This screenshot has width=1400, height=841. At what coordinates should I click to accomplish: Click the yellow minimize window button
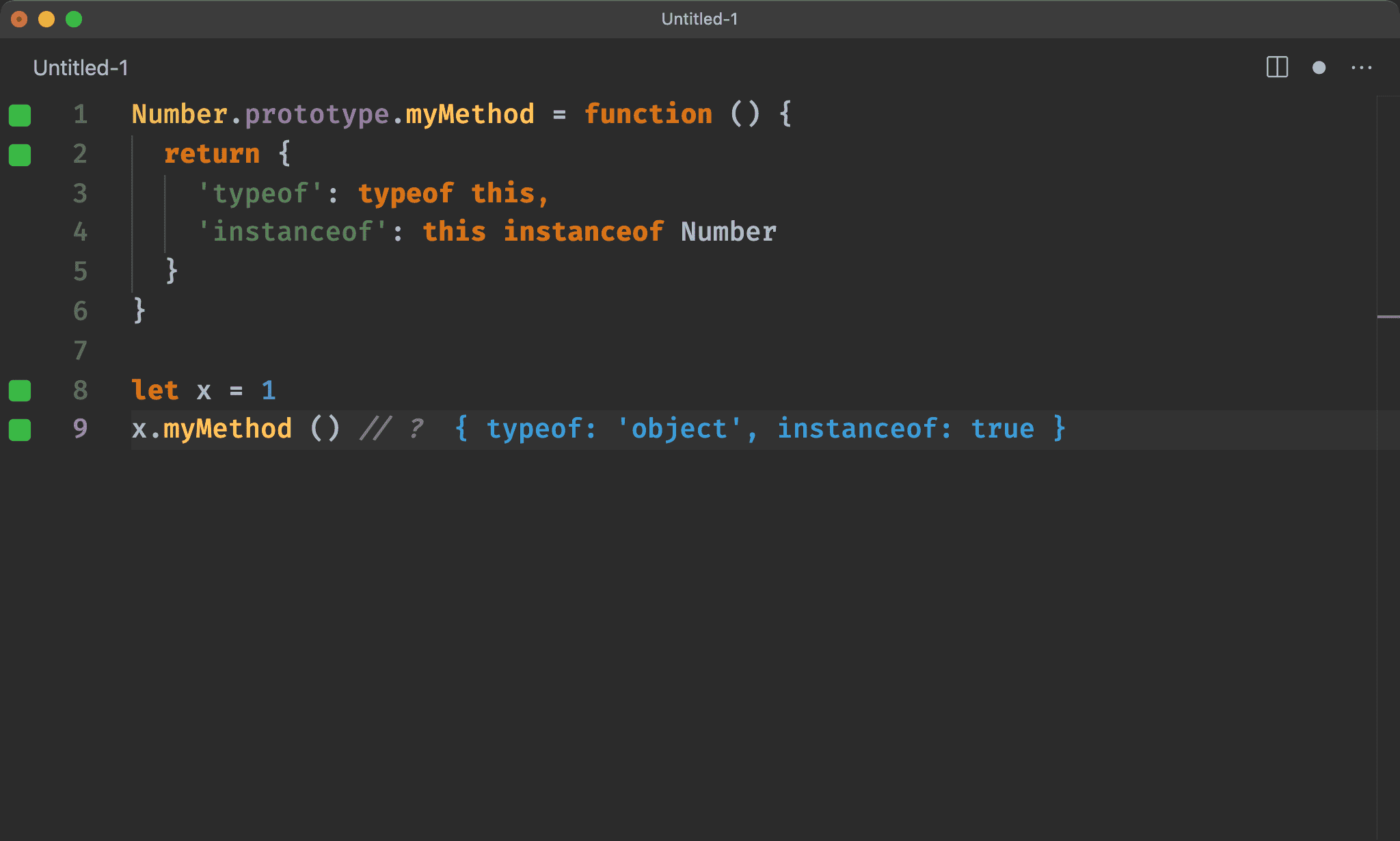coord(46,19)
